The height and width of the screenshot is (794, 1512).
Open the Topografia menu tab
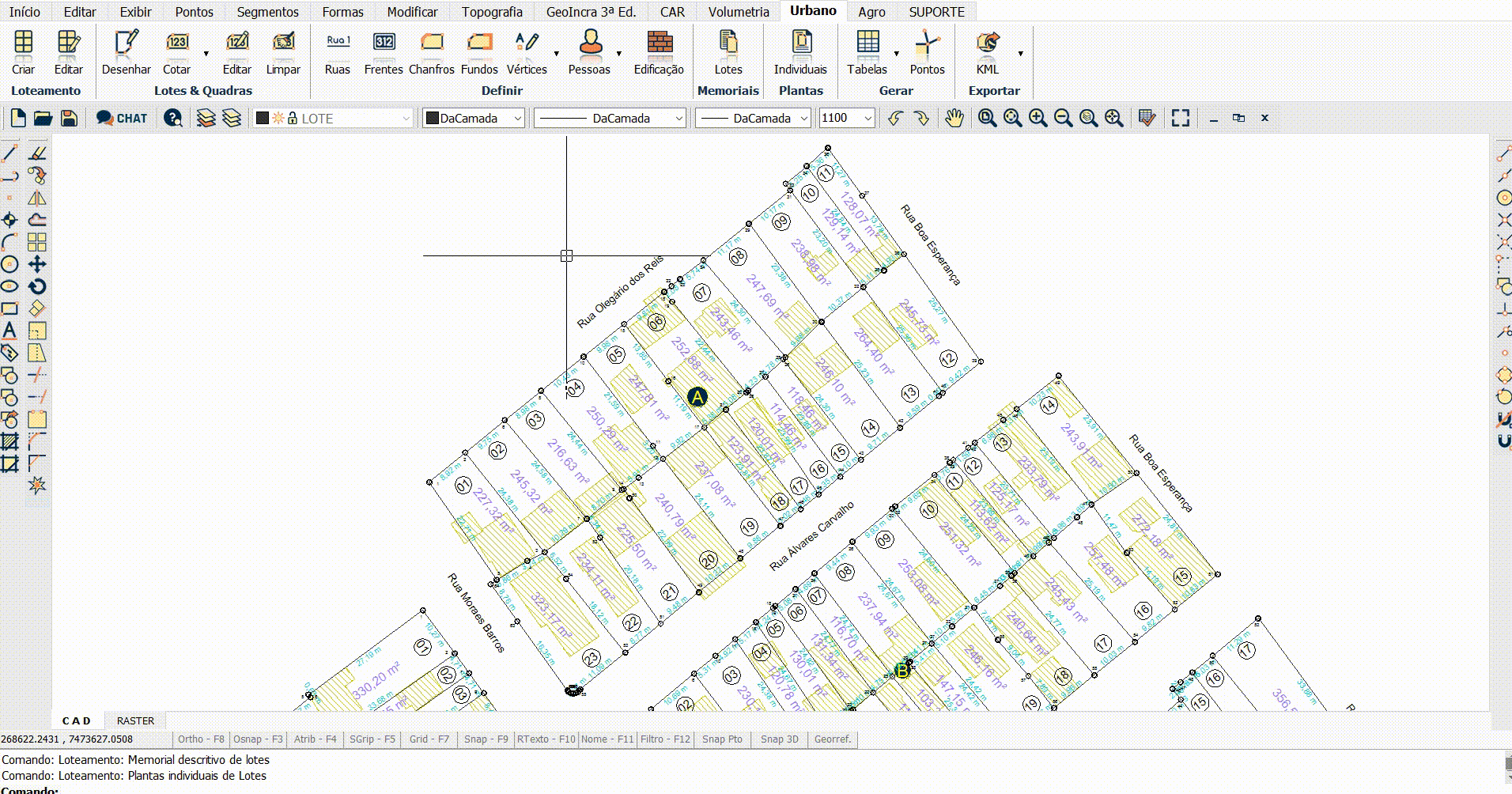492,12
